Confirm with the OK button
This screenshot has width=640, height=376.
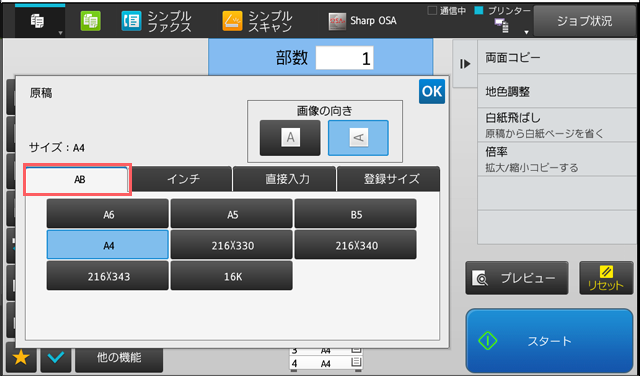pyautogui.click(x=432, y=91)
